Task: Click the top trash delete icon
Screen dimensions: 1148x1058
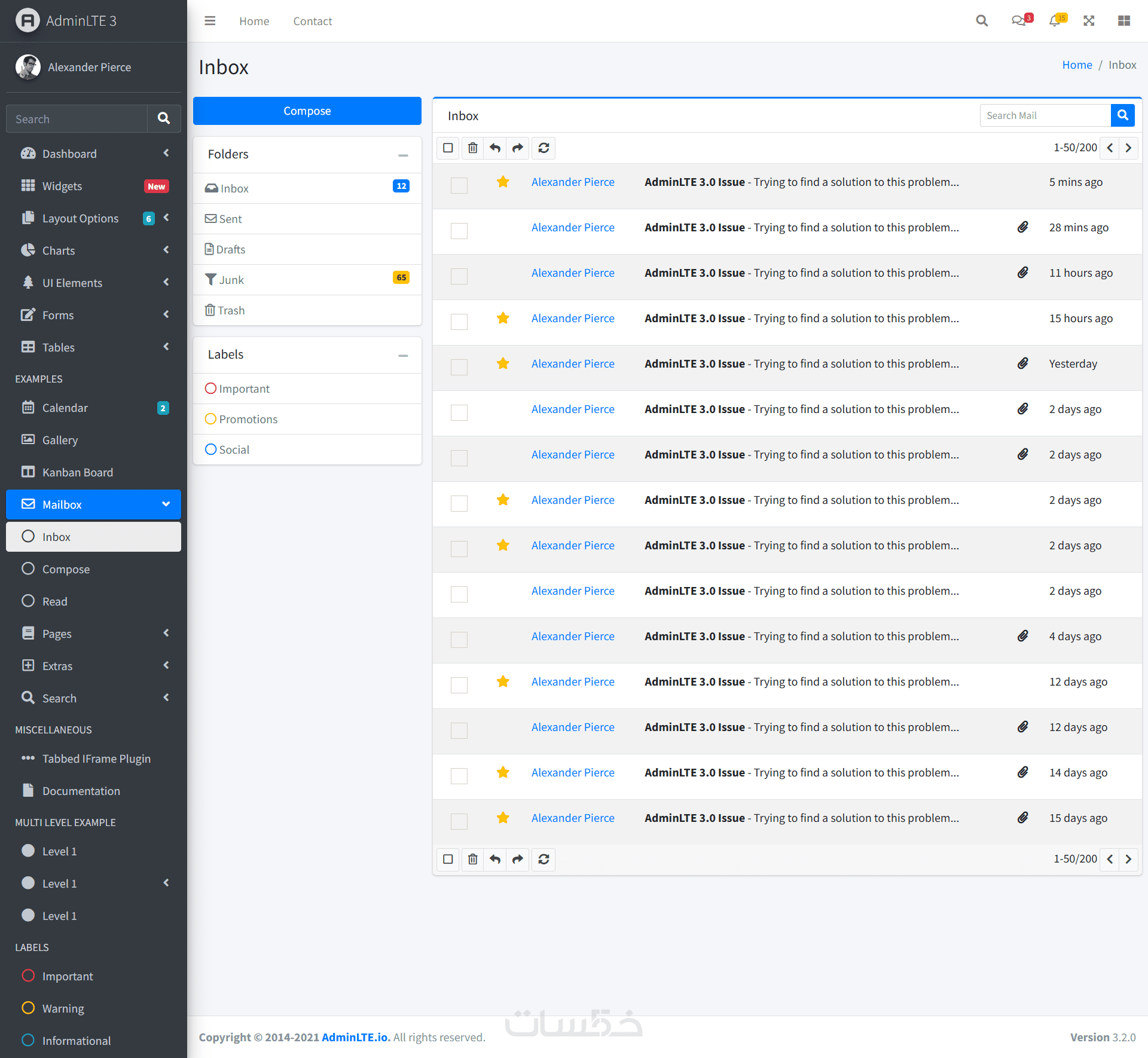Action: coord(472,148)
